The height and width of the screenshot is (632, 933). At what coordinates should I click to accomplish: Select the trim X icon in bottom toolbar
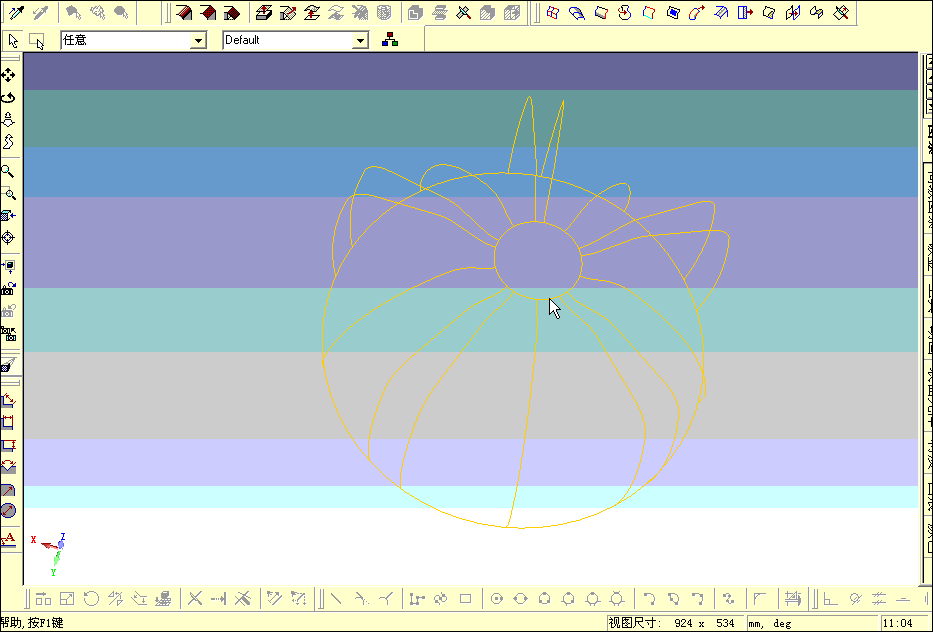(195, 599)
